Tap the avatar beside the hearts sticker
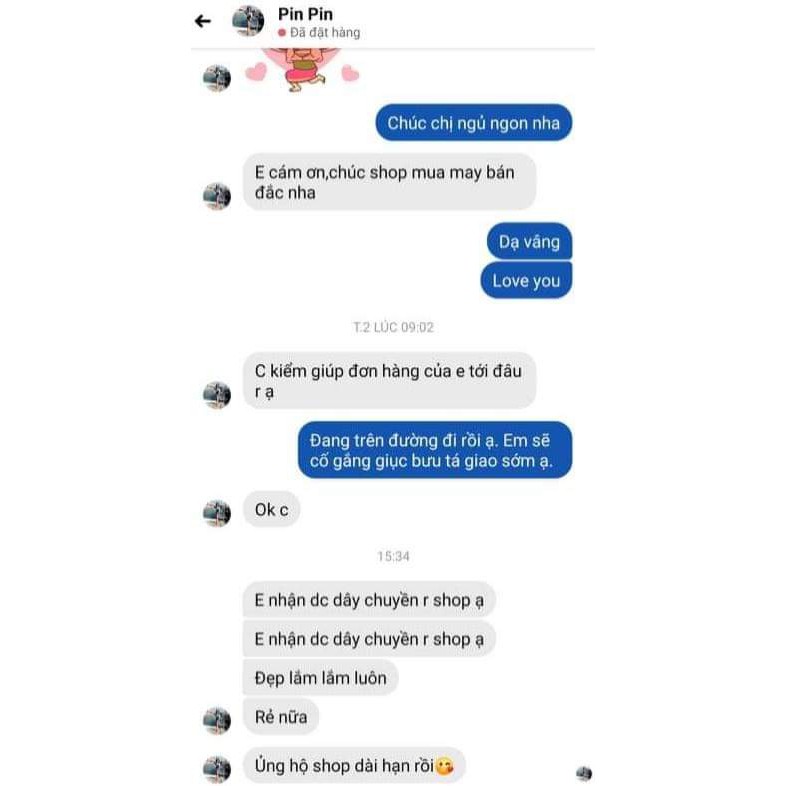786x786 pixels. click(217, 78)
